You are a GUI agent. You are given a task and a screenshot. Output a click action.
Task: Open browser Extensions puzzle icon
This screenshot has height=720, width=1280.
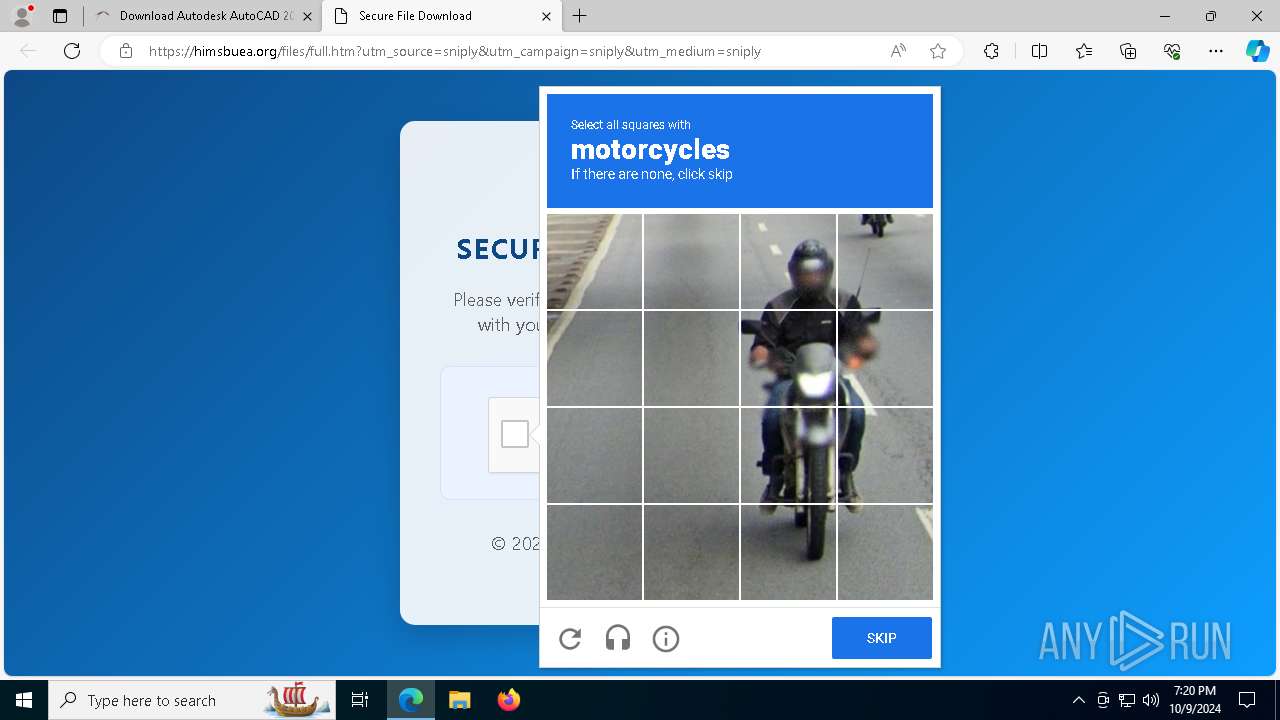click(991, 51)
